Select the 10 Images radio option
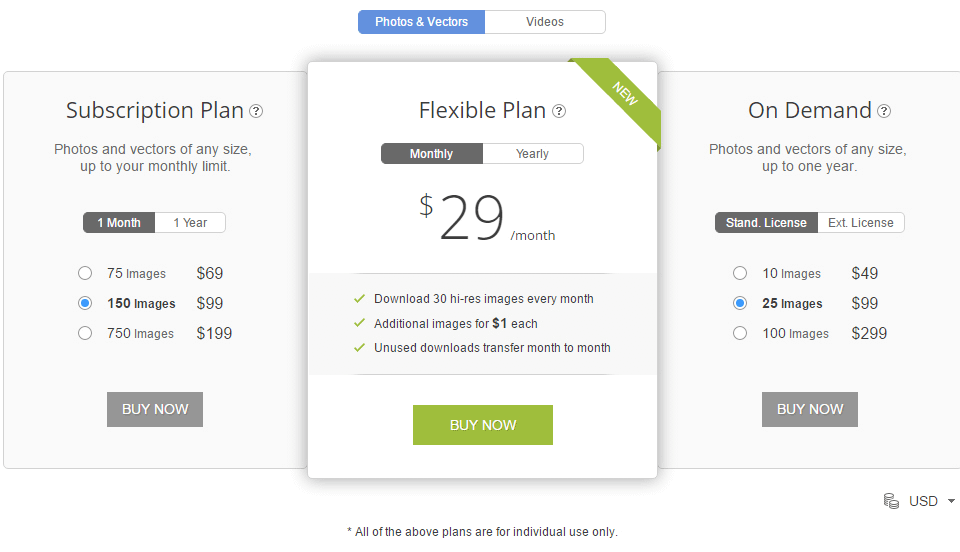 click(x=740, y=273)
